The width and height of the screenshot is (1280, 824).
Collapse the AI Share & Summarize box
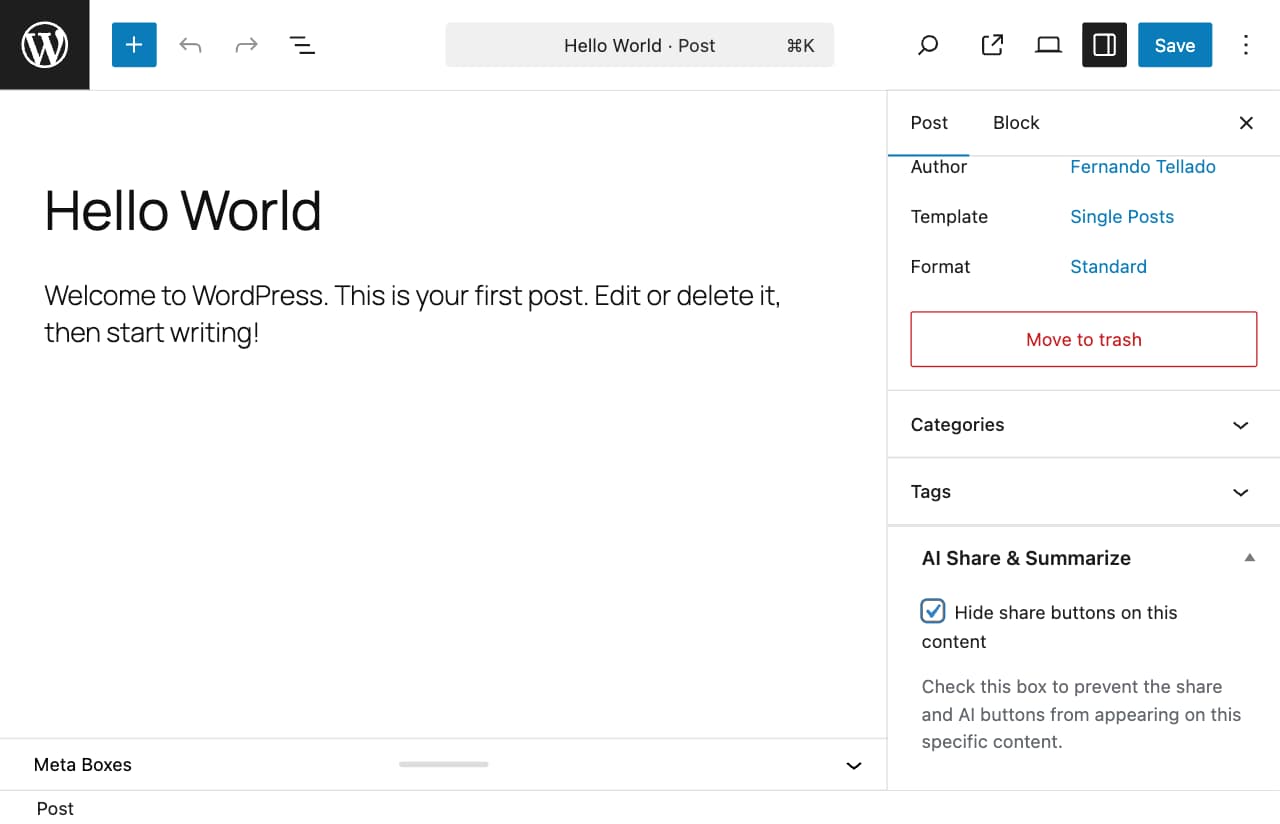[1249, 558]
